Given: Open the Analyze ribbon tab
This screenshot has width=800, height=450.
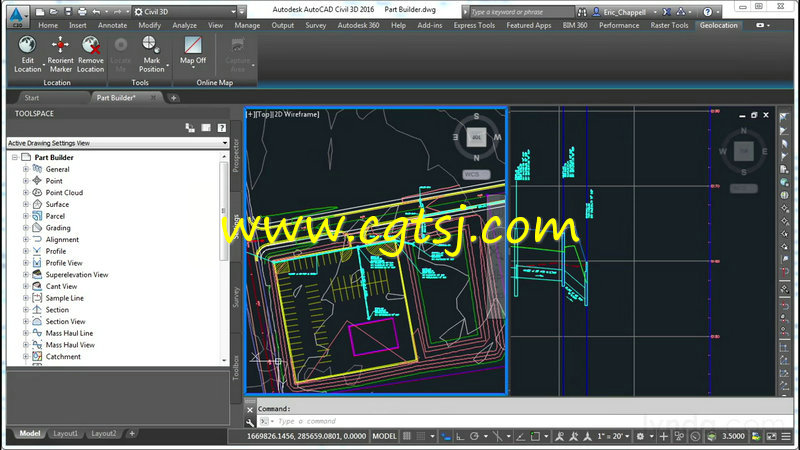Looking at the screenshot, I should [x=184, y=25].
